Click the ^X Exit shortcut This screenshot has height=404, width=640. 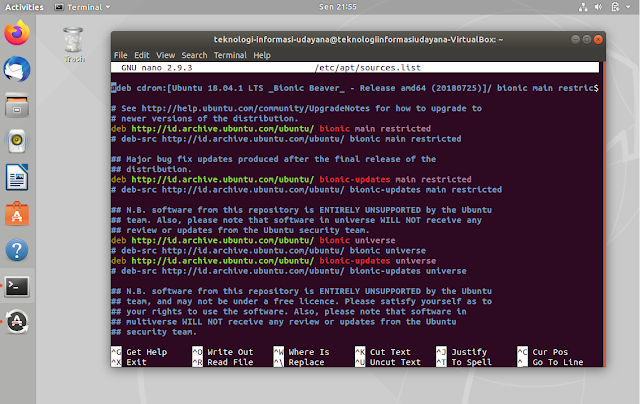click(x=129, y=362)
